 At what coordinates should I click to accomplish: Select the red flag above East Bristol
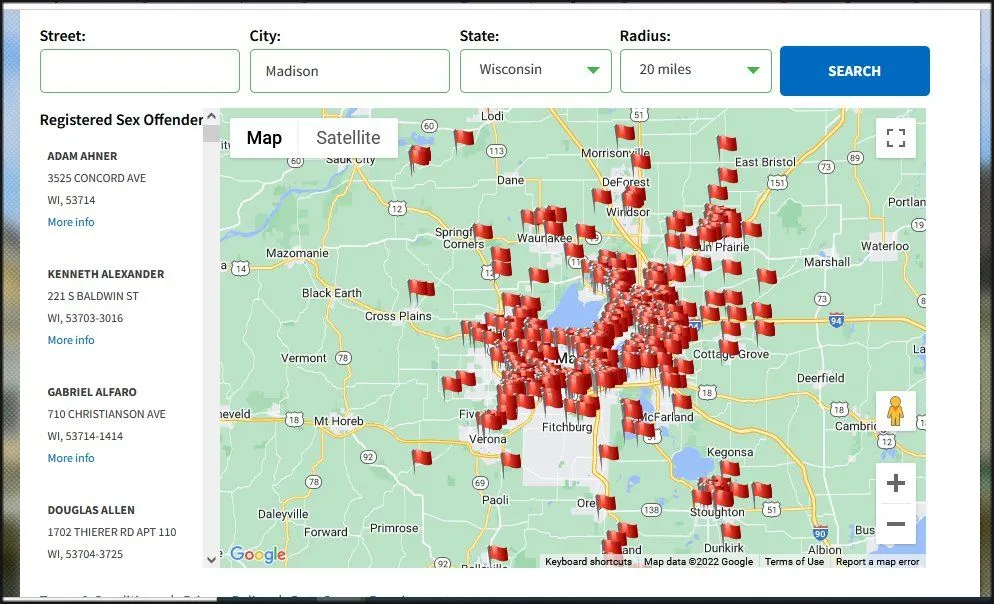pyautogui.click(x=725, y=146)
